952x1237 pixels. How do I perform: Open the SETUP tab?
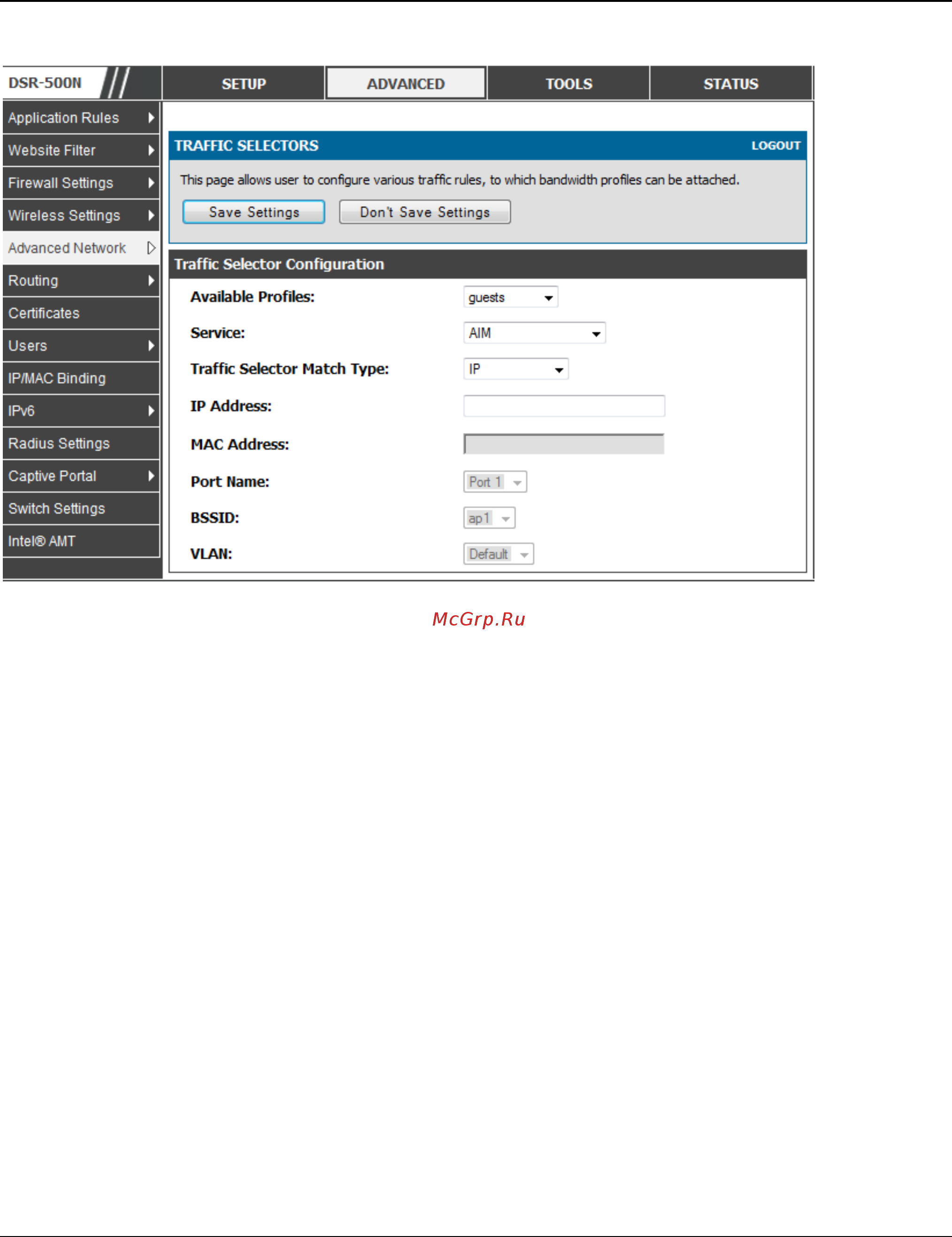pos(243,84)
